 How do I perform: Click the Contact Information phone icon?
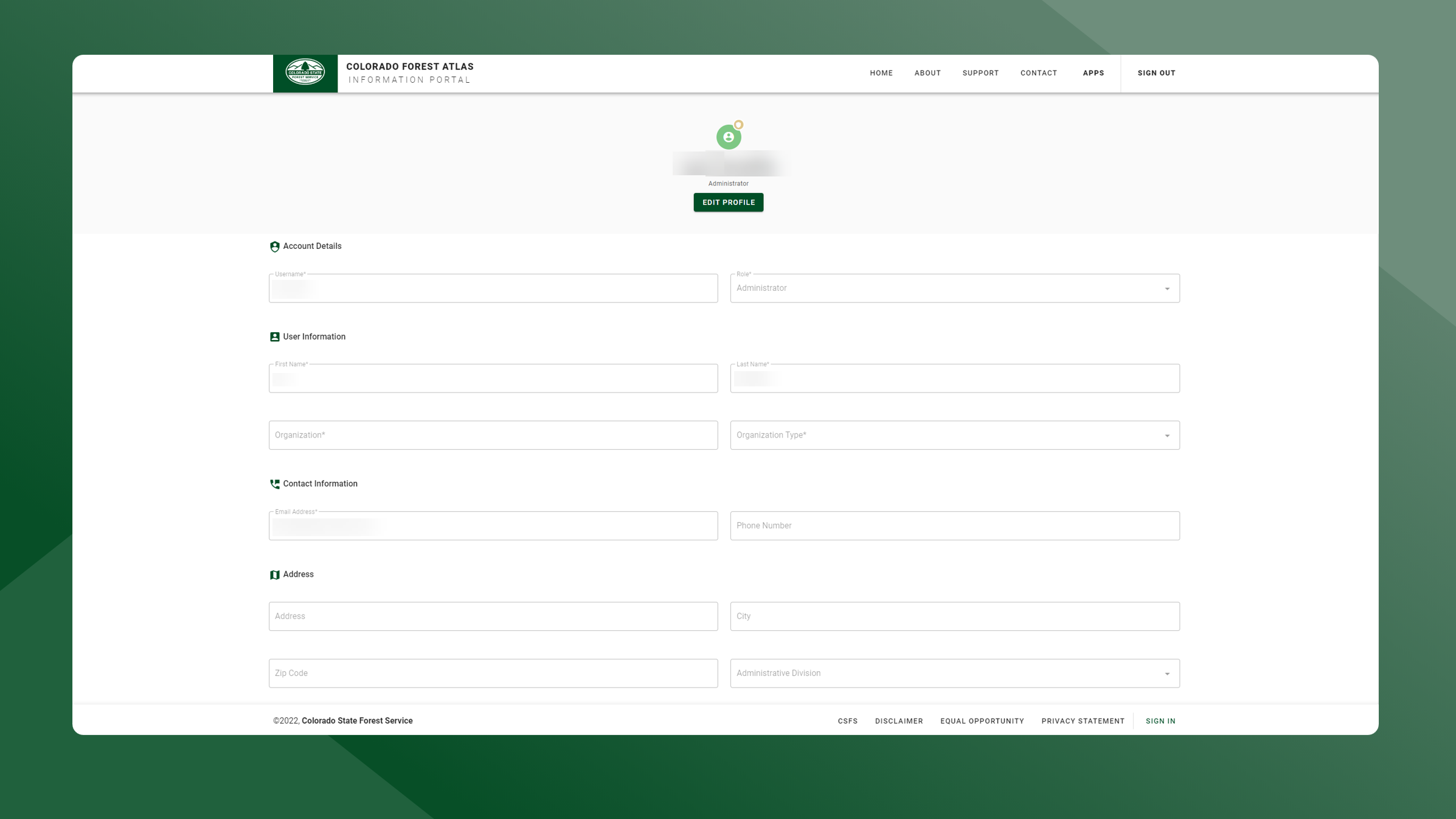point(275,484)
